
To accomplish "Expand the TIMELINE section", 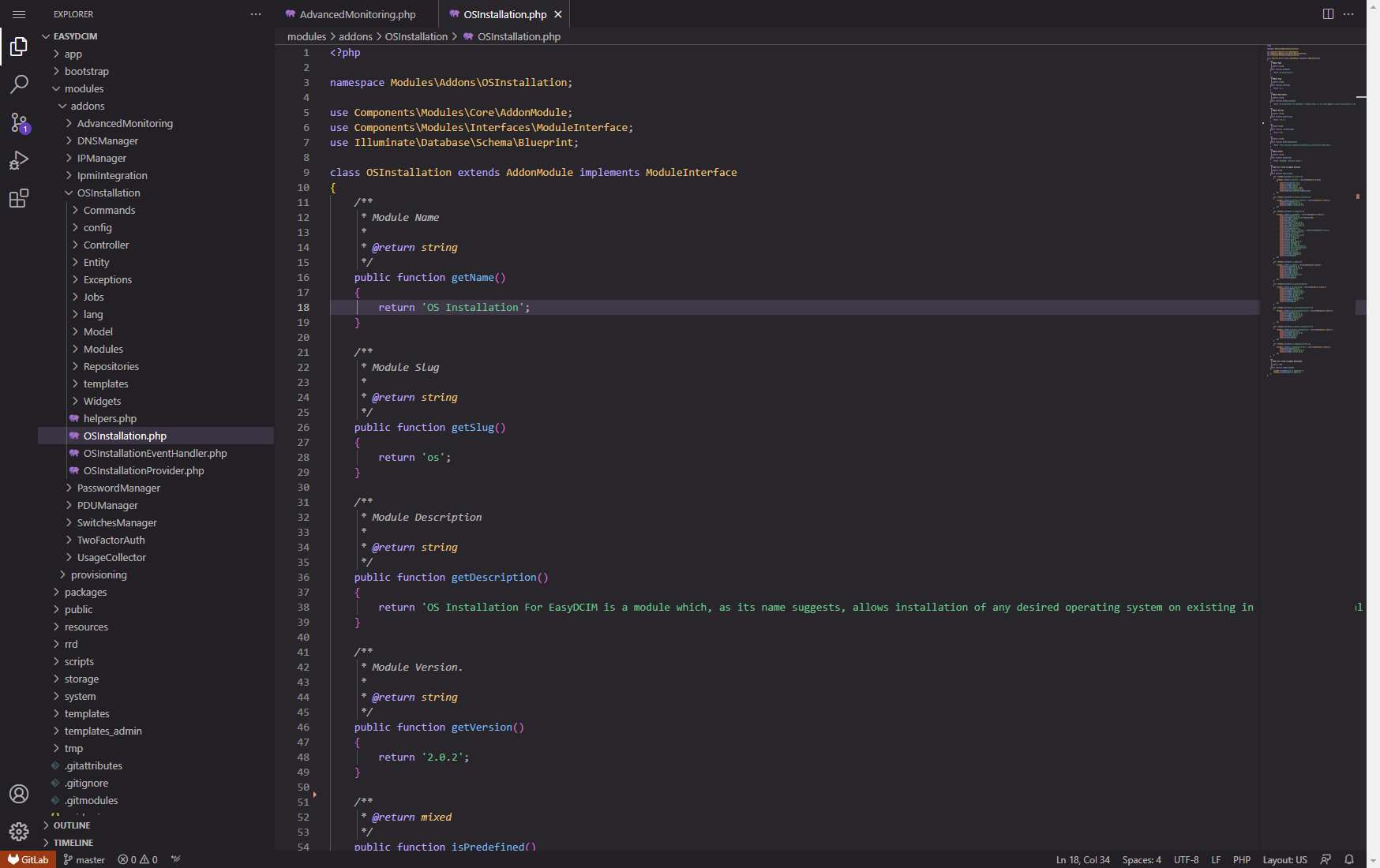I will pyautogui.click(x=73, y=843).
